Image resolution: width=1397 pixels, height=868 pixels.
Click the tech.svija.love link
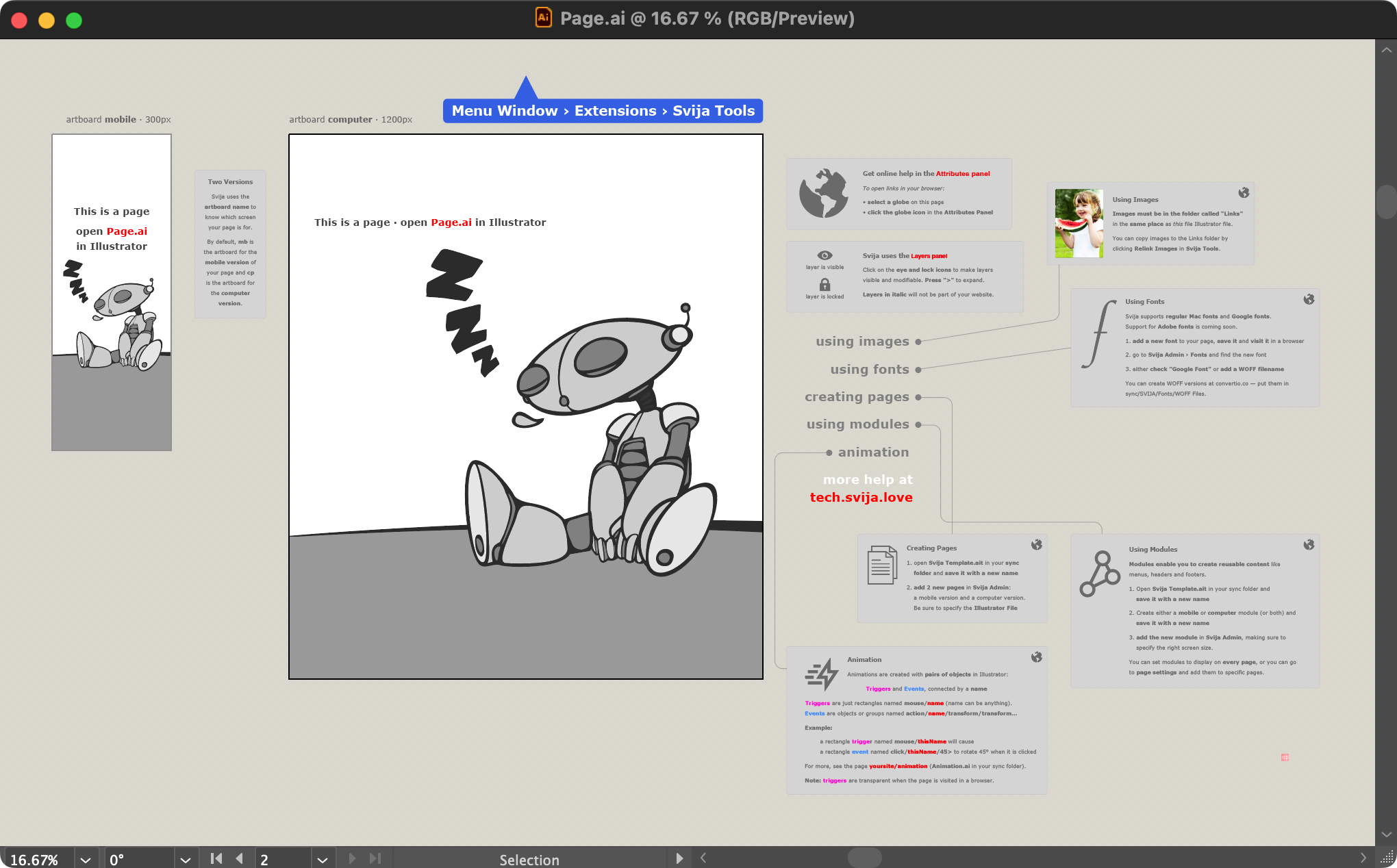[x=861, y=498]
